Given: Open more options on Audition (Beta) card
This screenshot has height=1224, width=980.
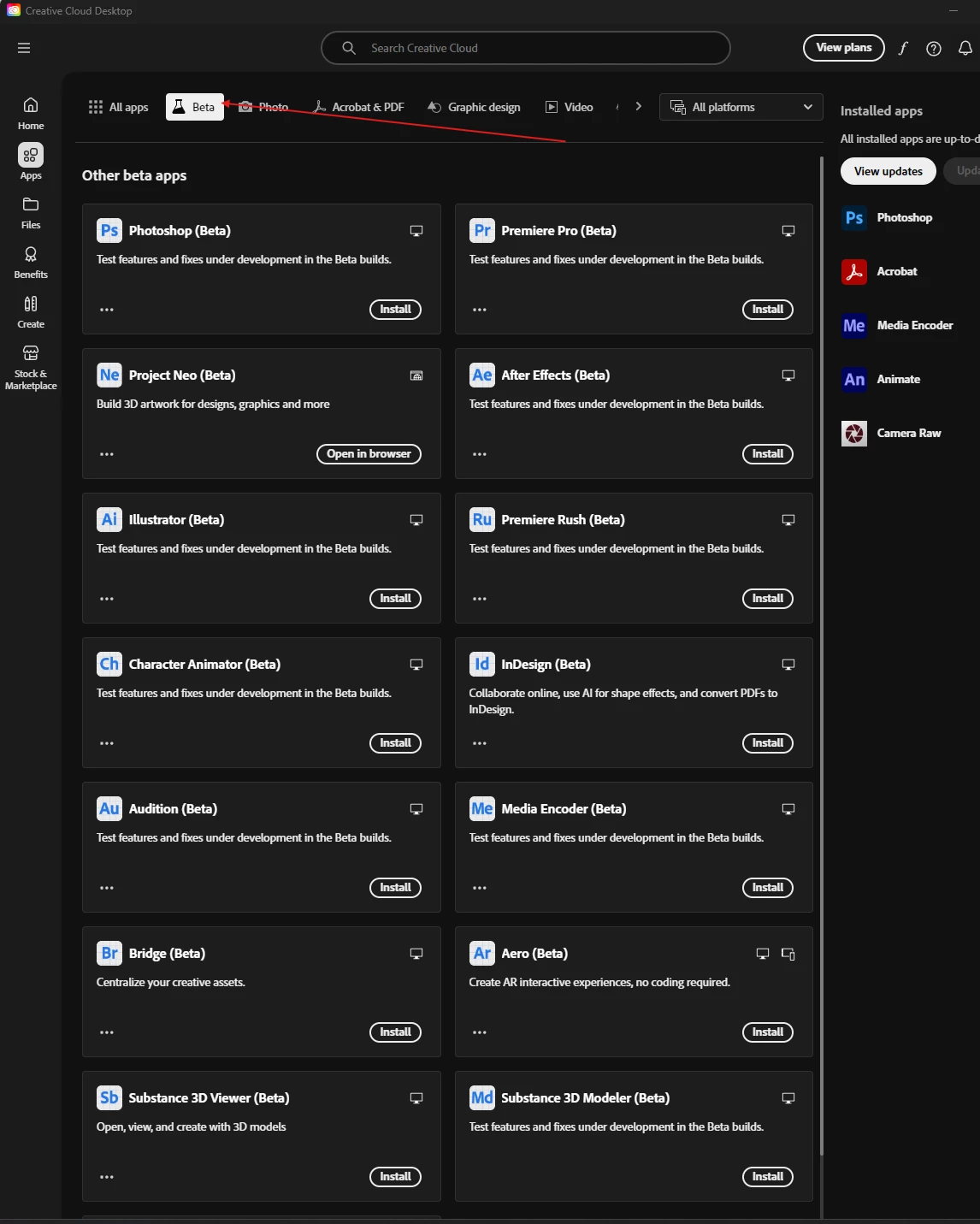Looking at the screenshot, I should point(107,888).
